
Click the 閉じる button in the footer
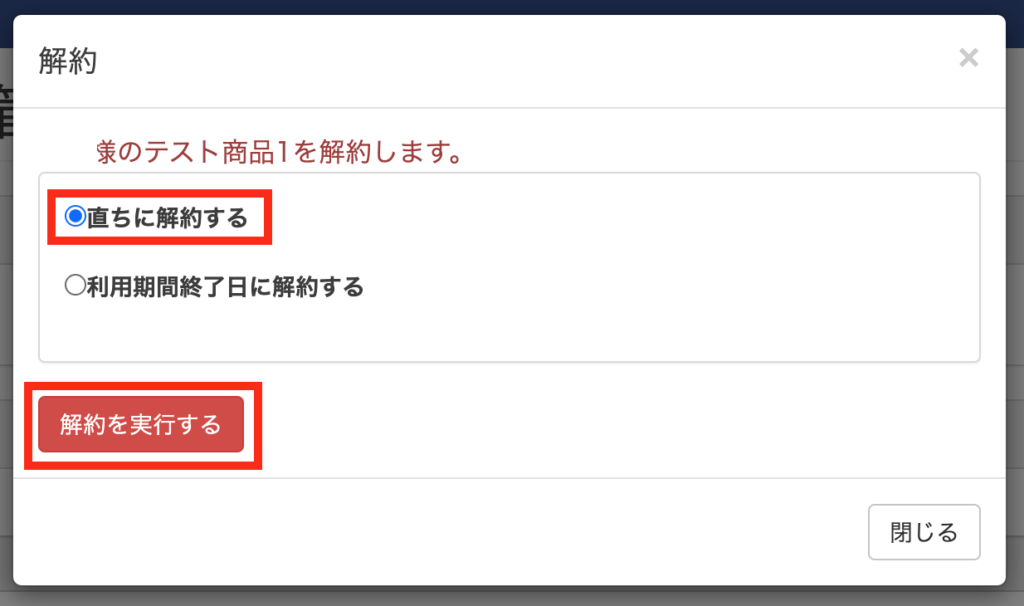tap(923, 532)
